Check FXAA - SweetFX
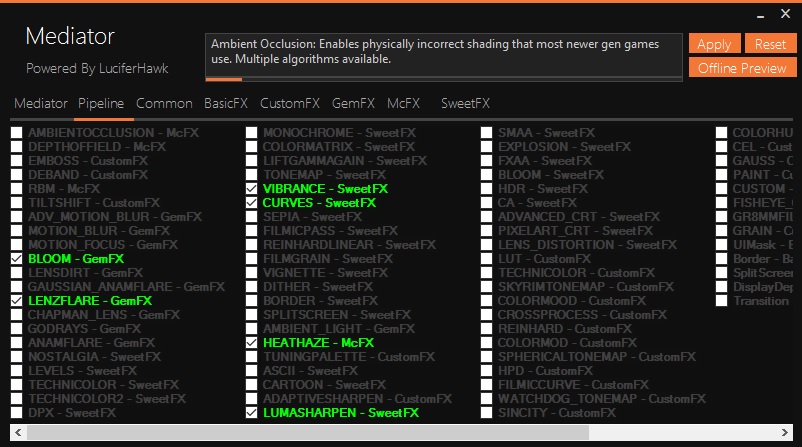 [486, 161]
